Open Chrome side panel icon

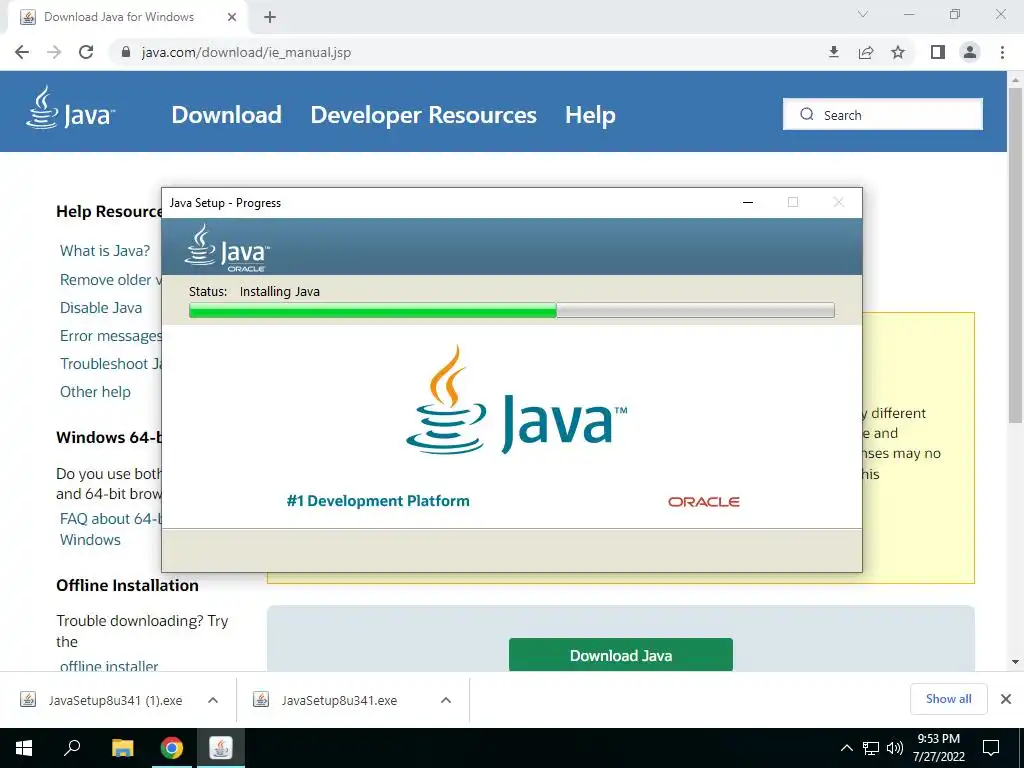point(938,52)
